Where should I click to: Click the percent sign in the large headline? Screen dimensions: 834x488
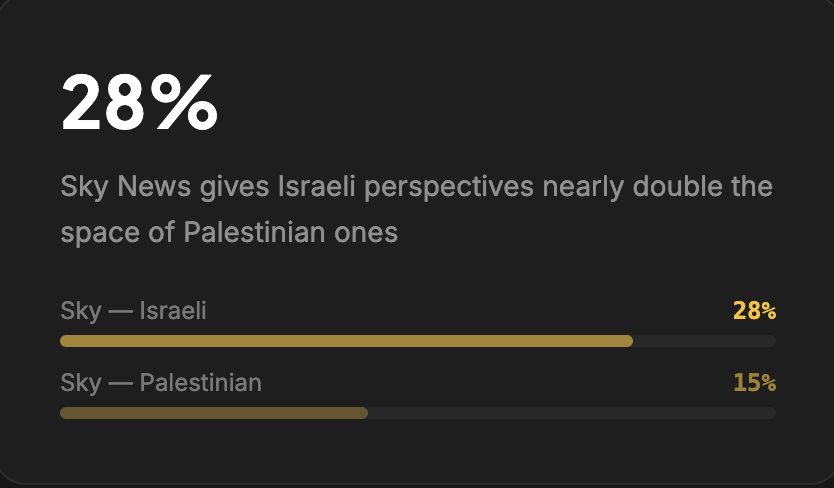click(x=185, y=103)
